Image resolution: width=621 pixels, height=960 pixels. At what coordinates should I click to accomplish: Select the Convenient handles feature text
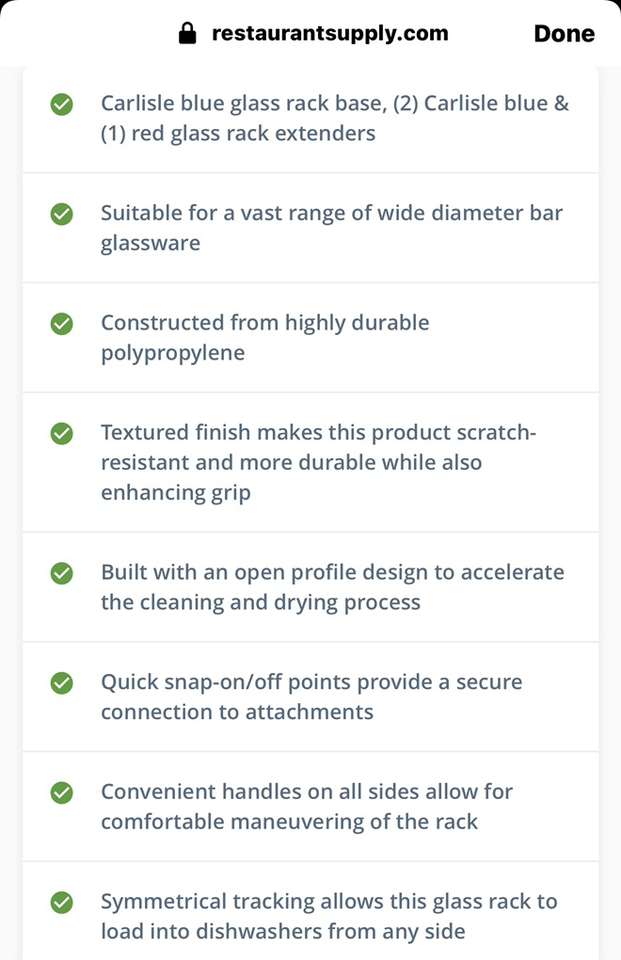click(x=306, y=807)
